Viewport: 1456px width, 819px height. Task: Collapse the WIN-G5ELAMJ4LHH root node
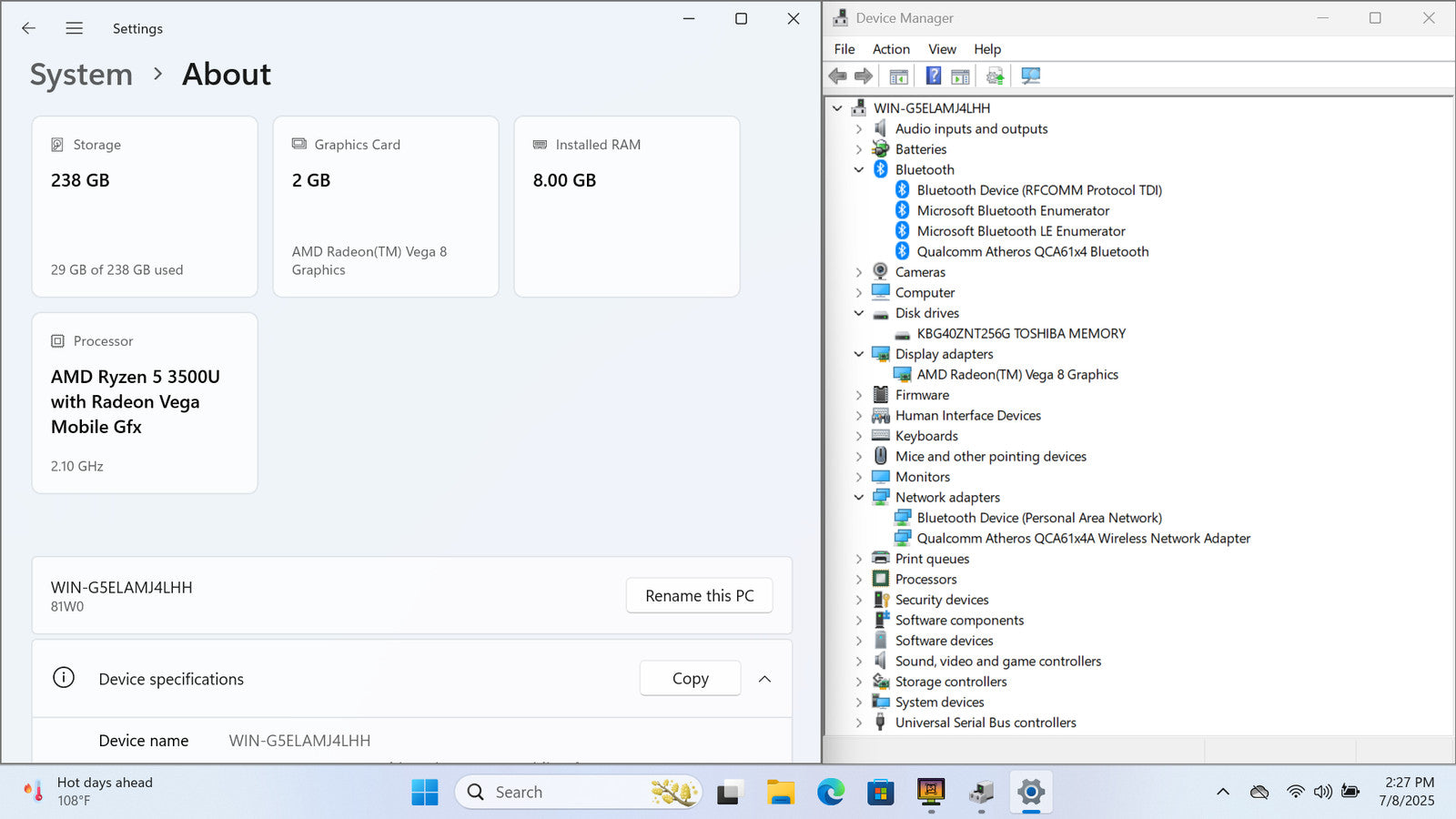837,108
